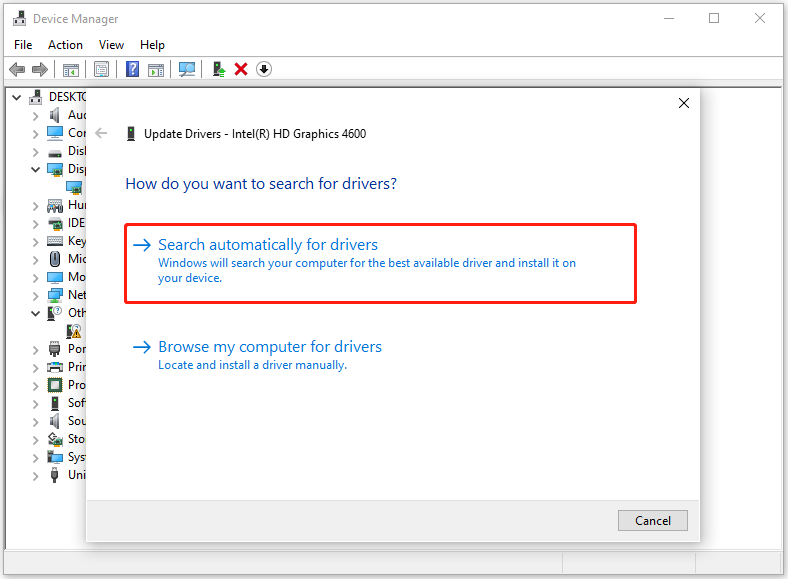
Task: Select the Print queues printer icon
Action: (55, 367)
